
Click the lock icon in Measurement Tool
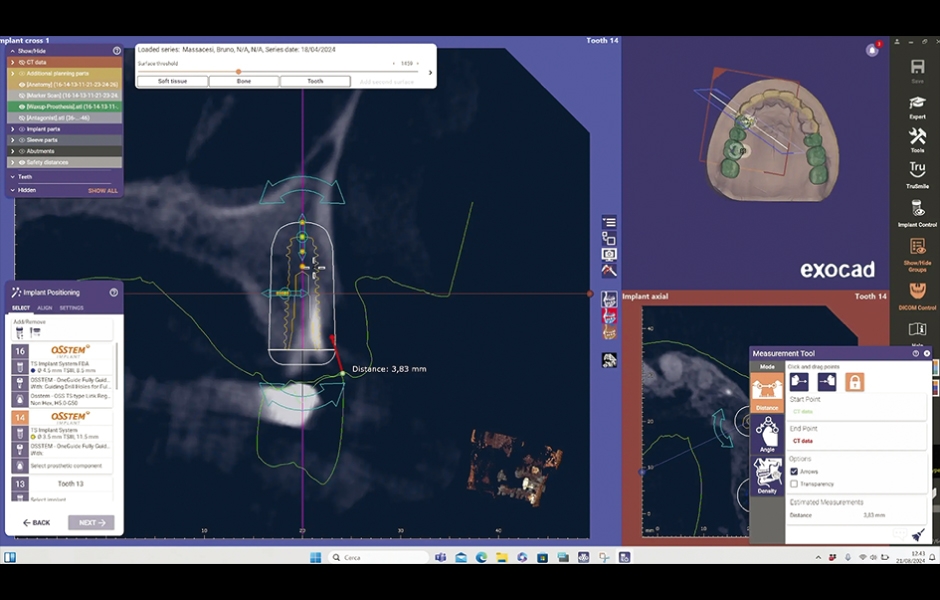tap(854, 382)
